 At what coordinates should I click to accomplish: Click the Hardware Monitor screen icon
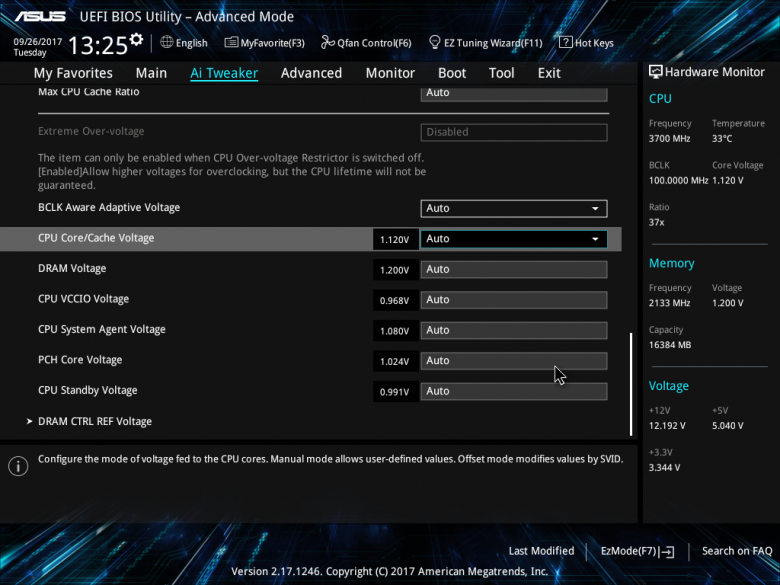[656, 72]
